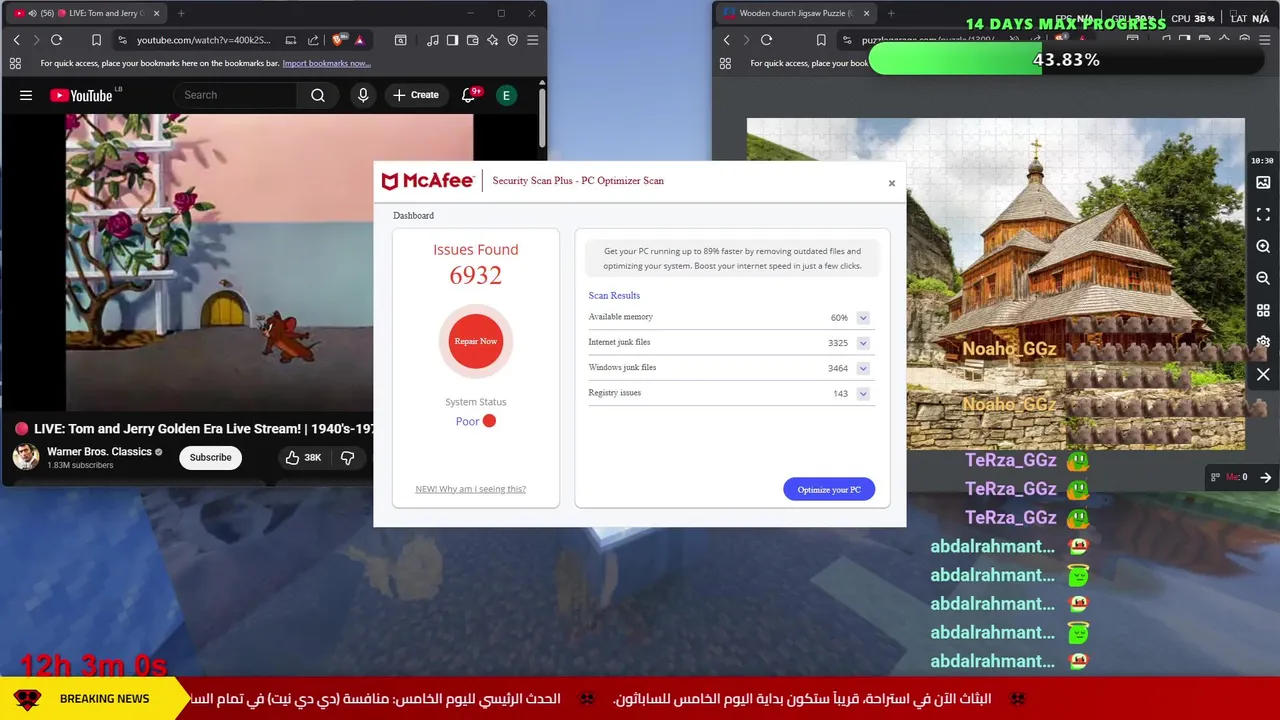Open 'NEW! Why am I seeing this?' link
This screenshot has width=1280, height=720.
click(471, 489)
